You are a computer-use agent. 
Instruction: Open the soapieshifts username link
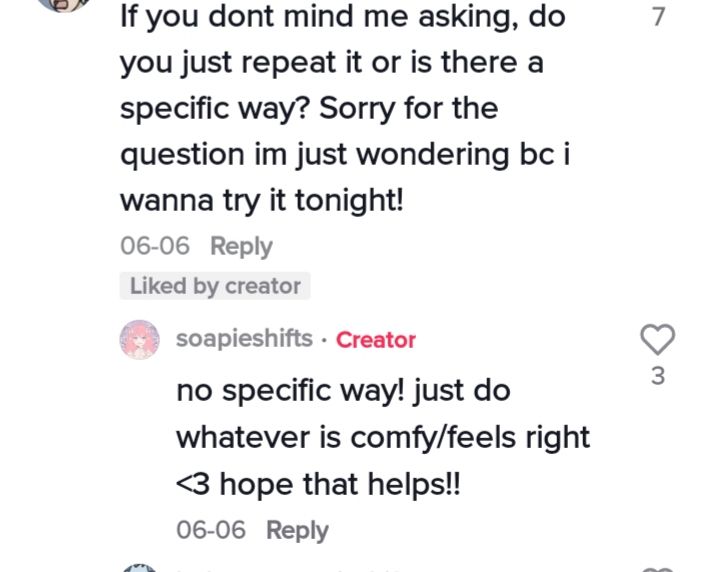click(244, 339)
